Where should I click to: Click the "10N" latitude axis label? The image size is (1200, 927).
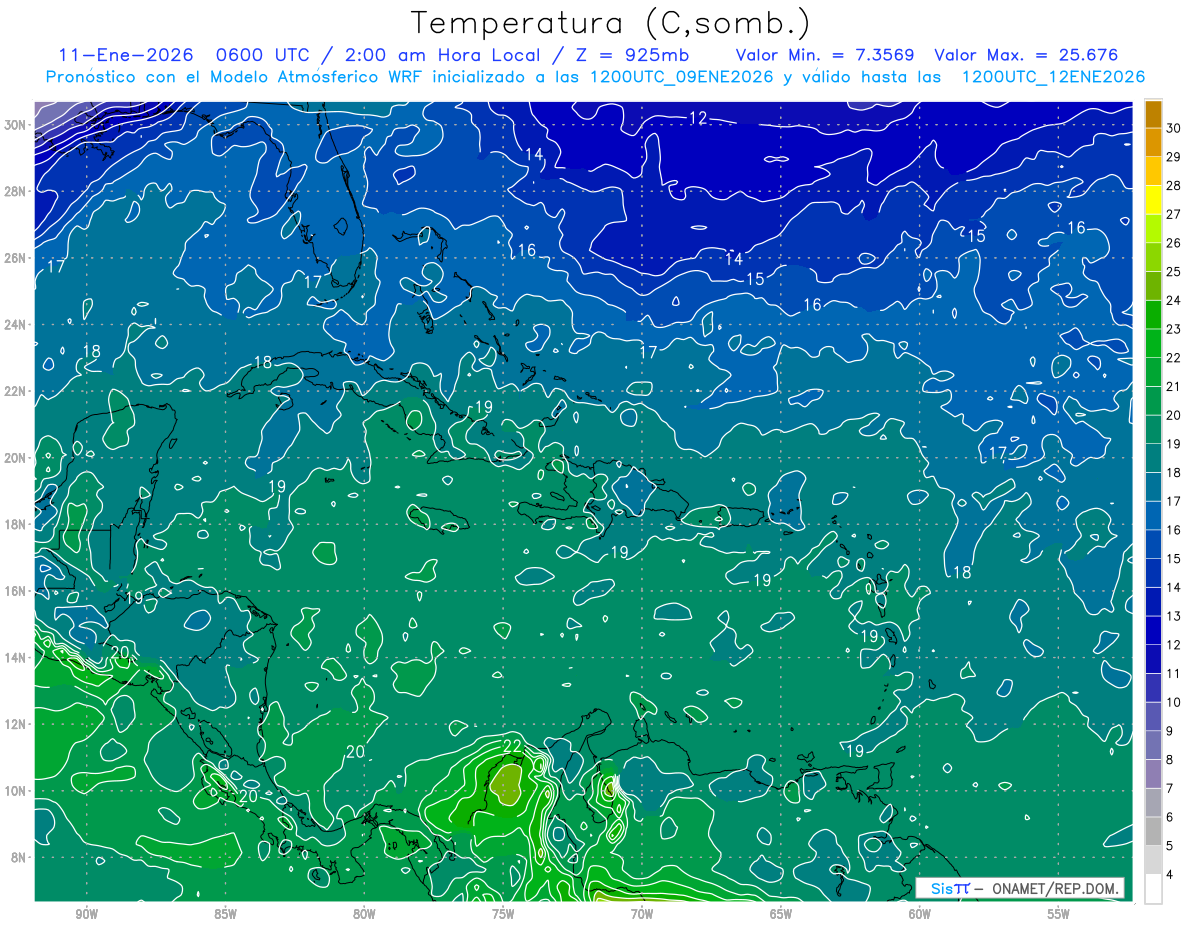coord(15,791)
